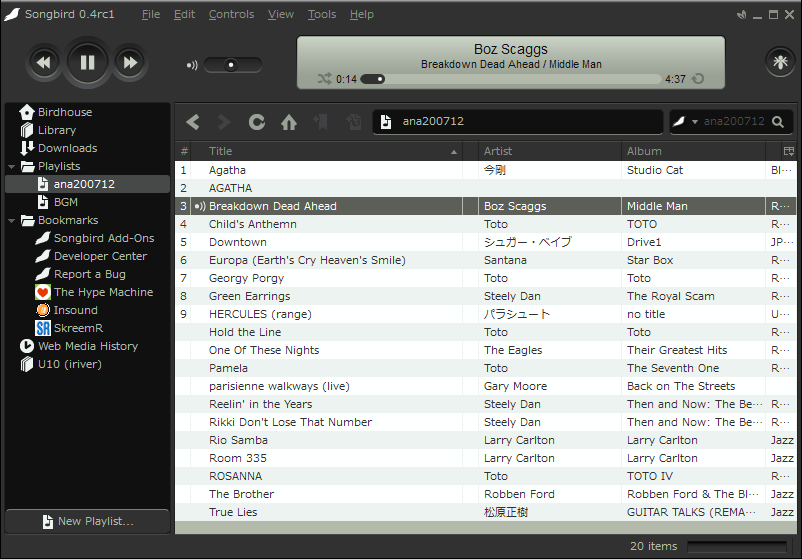This screenshot has height=559, width=802.
Task: Adjust the volume slider knob
Action: coord(231,65)
